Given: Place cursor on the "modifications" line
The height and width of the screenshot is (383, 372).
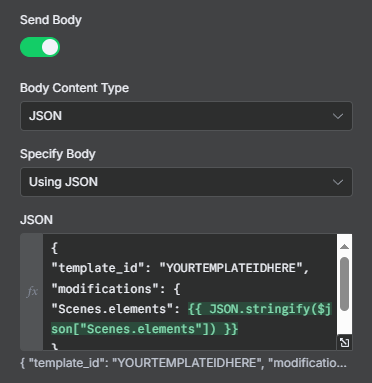Looking at the screenshot, I should [x=116, y=289].
